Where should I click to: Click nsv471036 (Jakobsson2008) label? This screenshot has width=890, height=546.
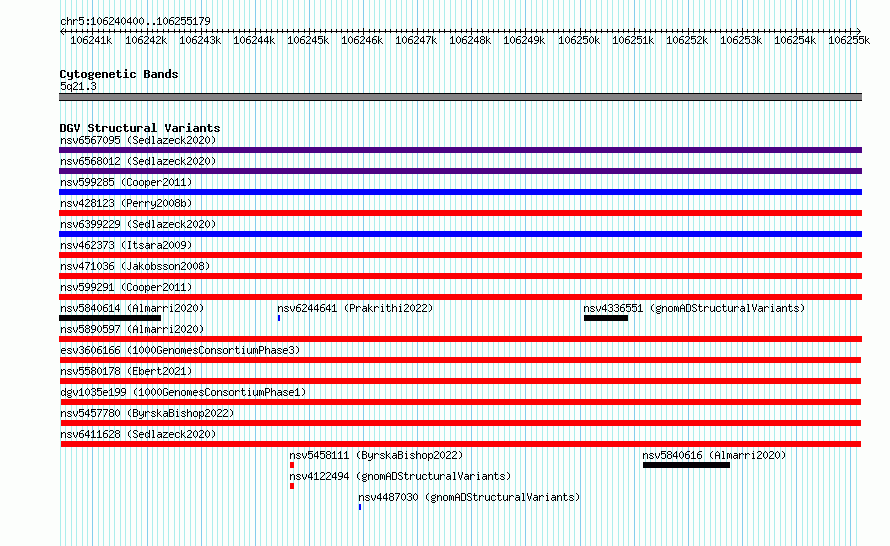(x=135, y=266)
